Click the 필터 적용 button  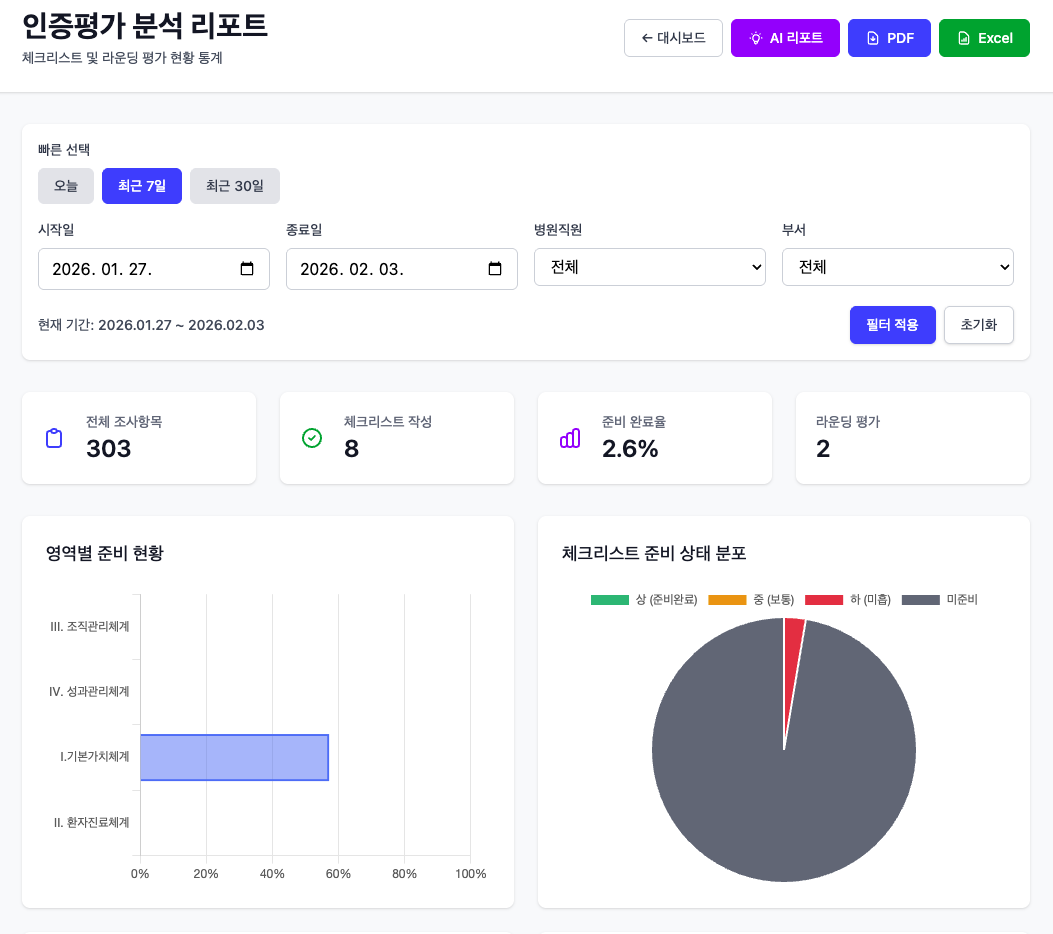892,324
